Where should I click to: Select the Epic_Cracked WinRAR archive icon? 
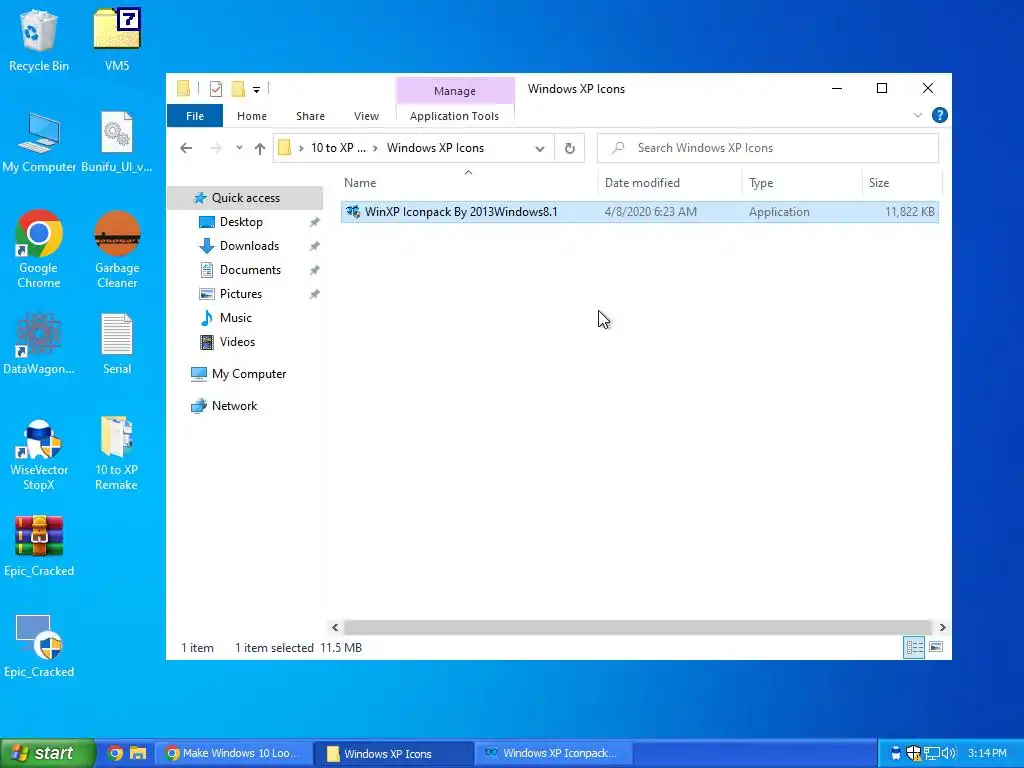(x=39, y=546)
